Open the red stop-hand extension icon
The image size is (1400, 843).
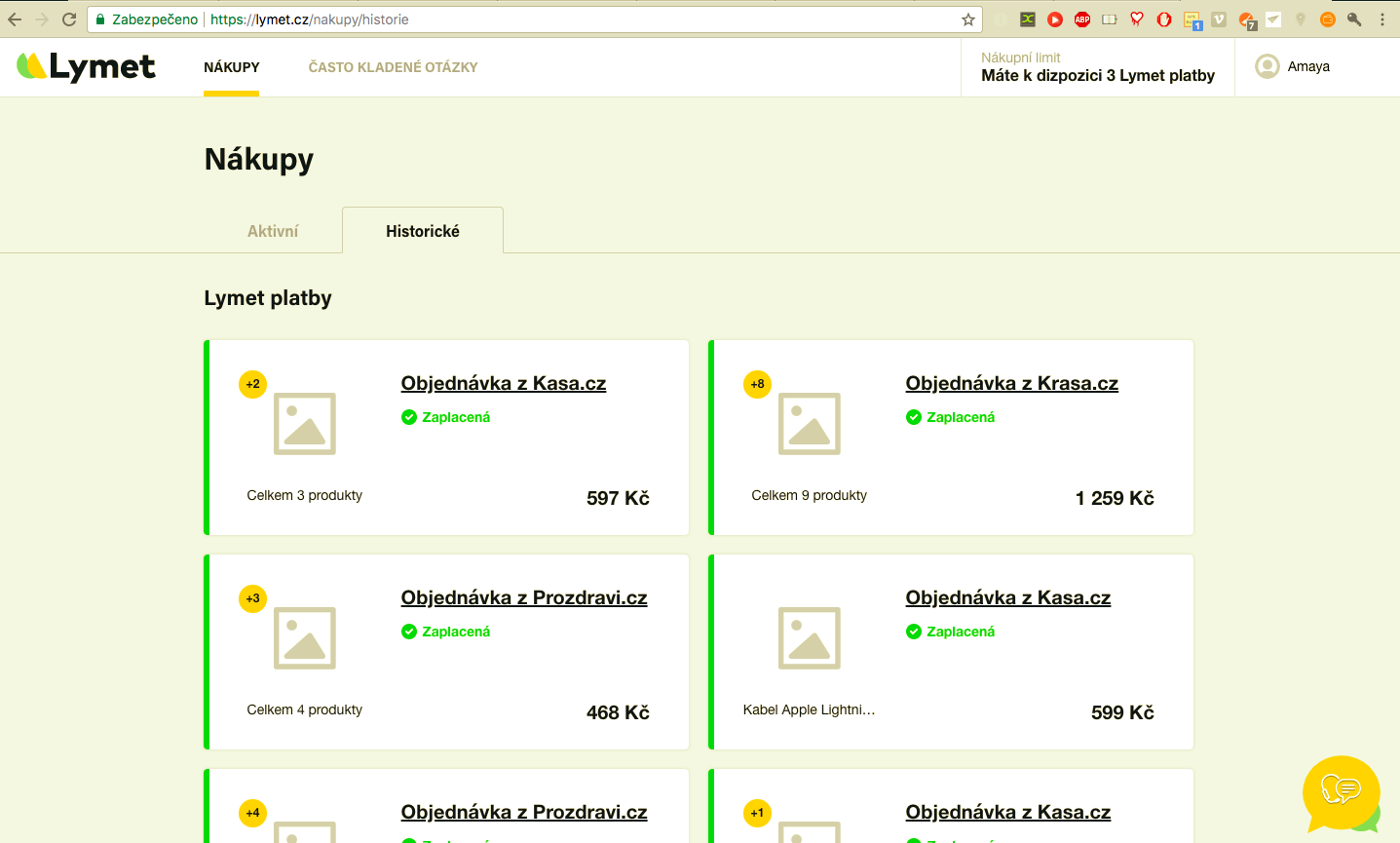point(1164,19)
